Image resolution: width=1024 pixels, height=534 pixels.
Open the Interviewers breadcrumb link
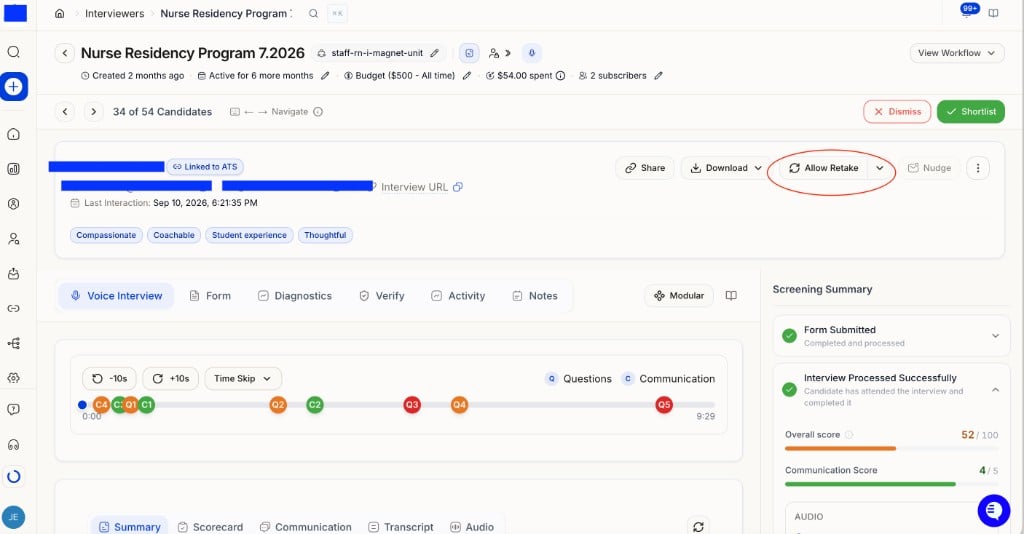[x=114, y=13]
